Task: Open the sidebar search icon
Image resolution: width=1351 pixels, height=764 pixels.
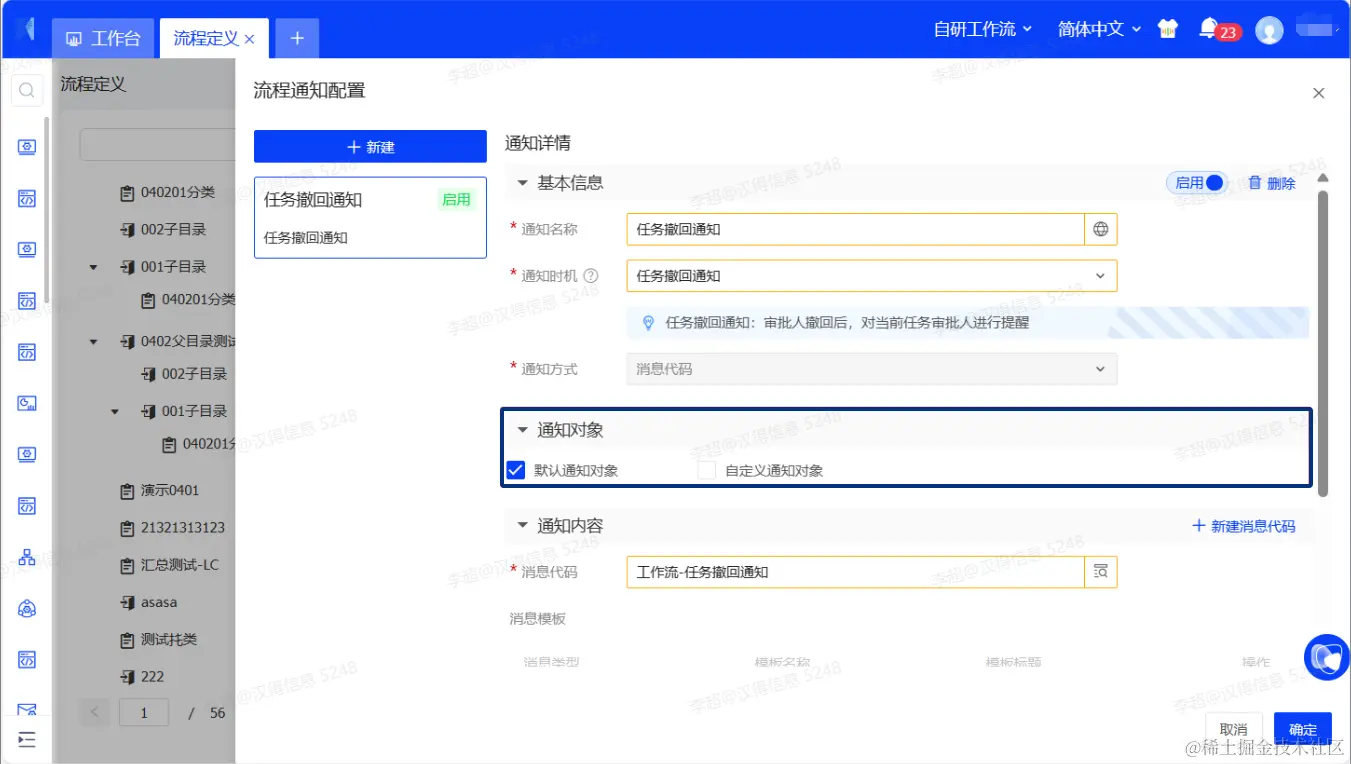Action: point(27,91)
